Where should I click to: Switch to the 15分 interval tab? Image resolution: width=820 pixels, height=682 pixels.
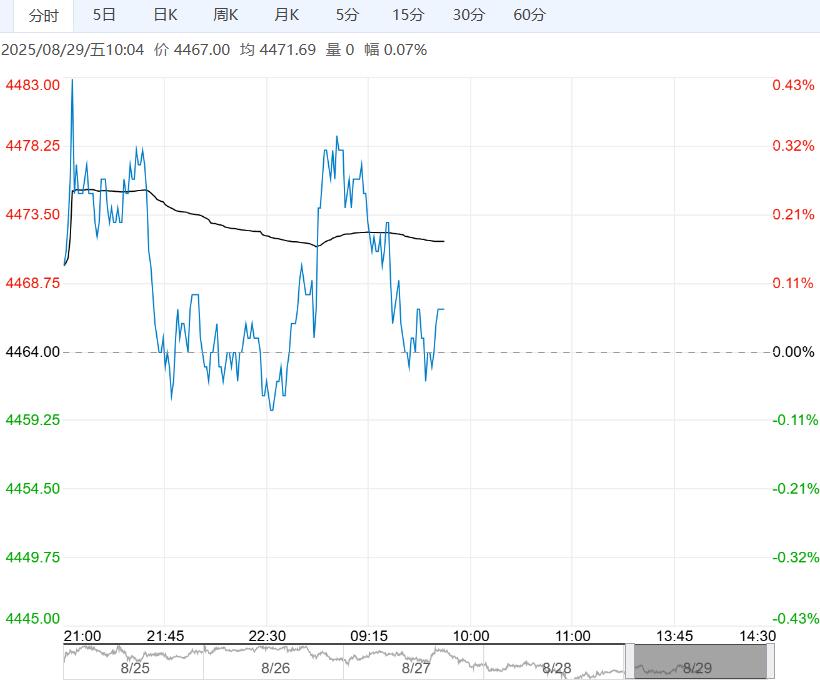pos(408,15)
